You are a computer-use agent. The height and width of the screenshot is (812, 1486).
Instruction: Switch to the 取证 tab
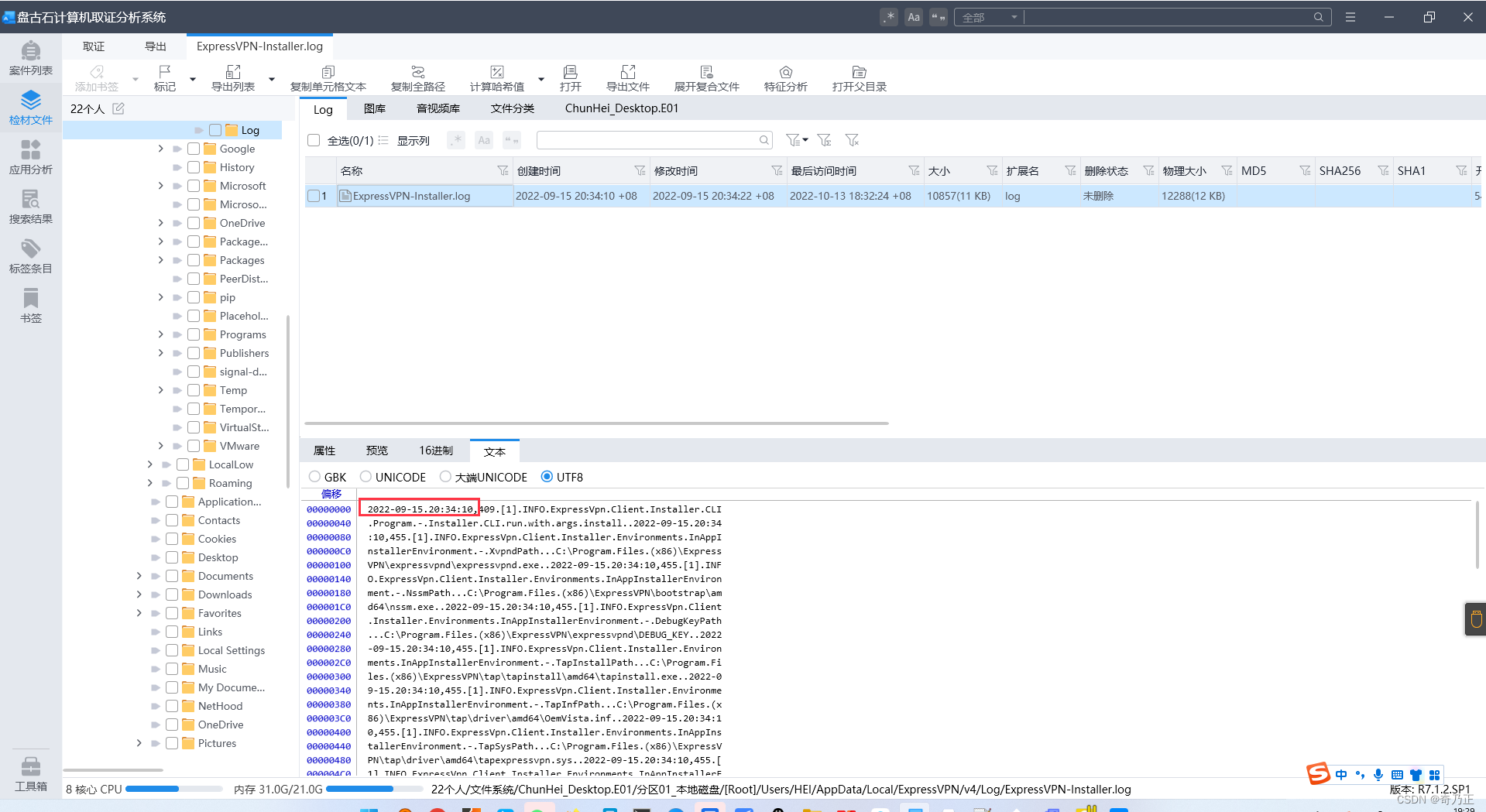click(94, 46)
